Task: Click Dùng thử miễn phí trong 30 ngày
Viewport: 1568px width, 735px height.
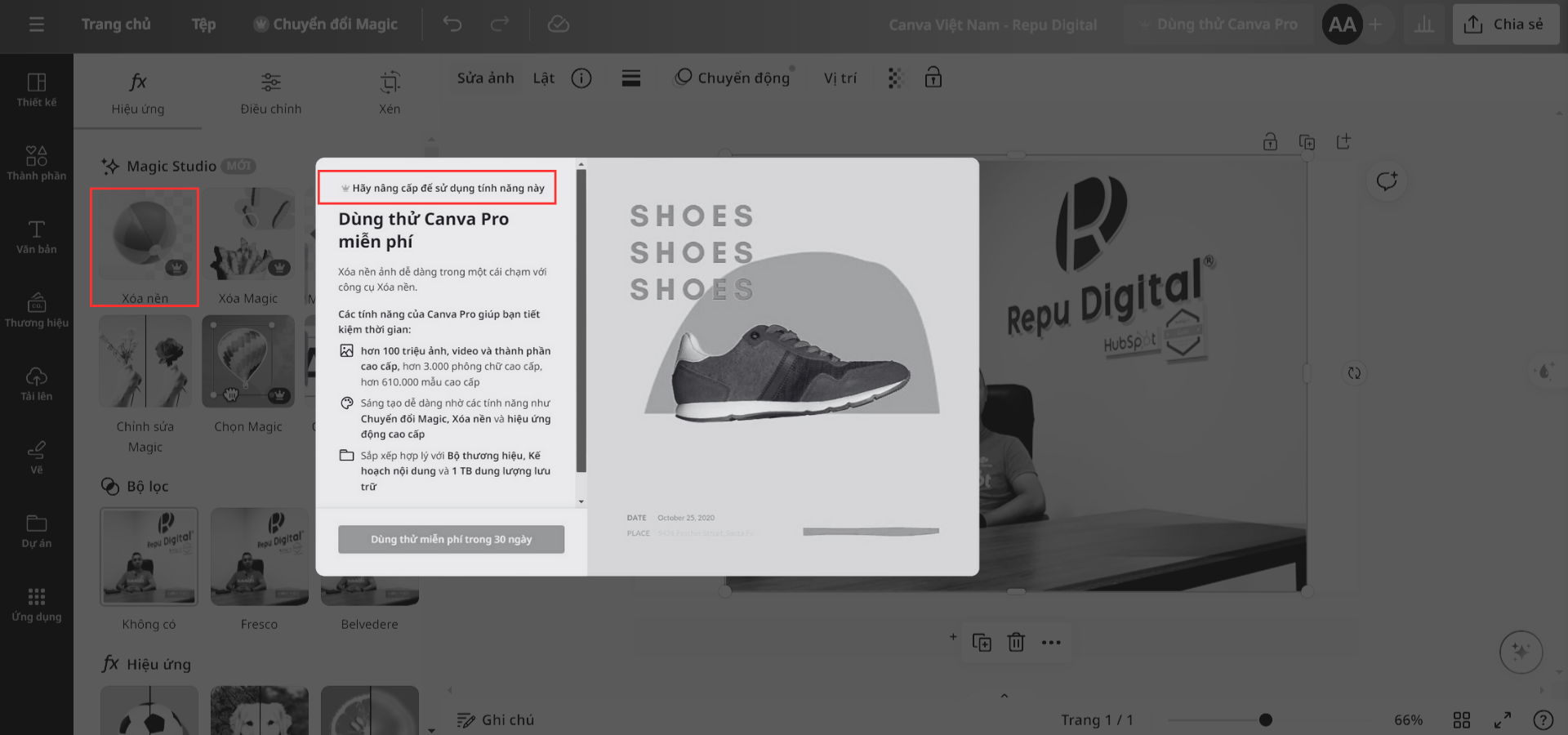Action: coord(451,540)
